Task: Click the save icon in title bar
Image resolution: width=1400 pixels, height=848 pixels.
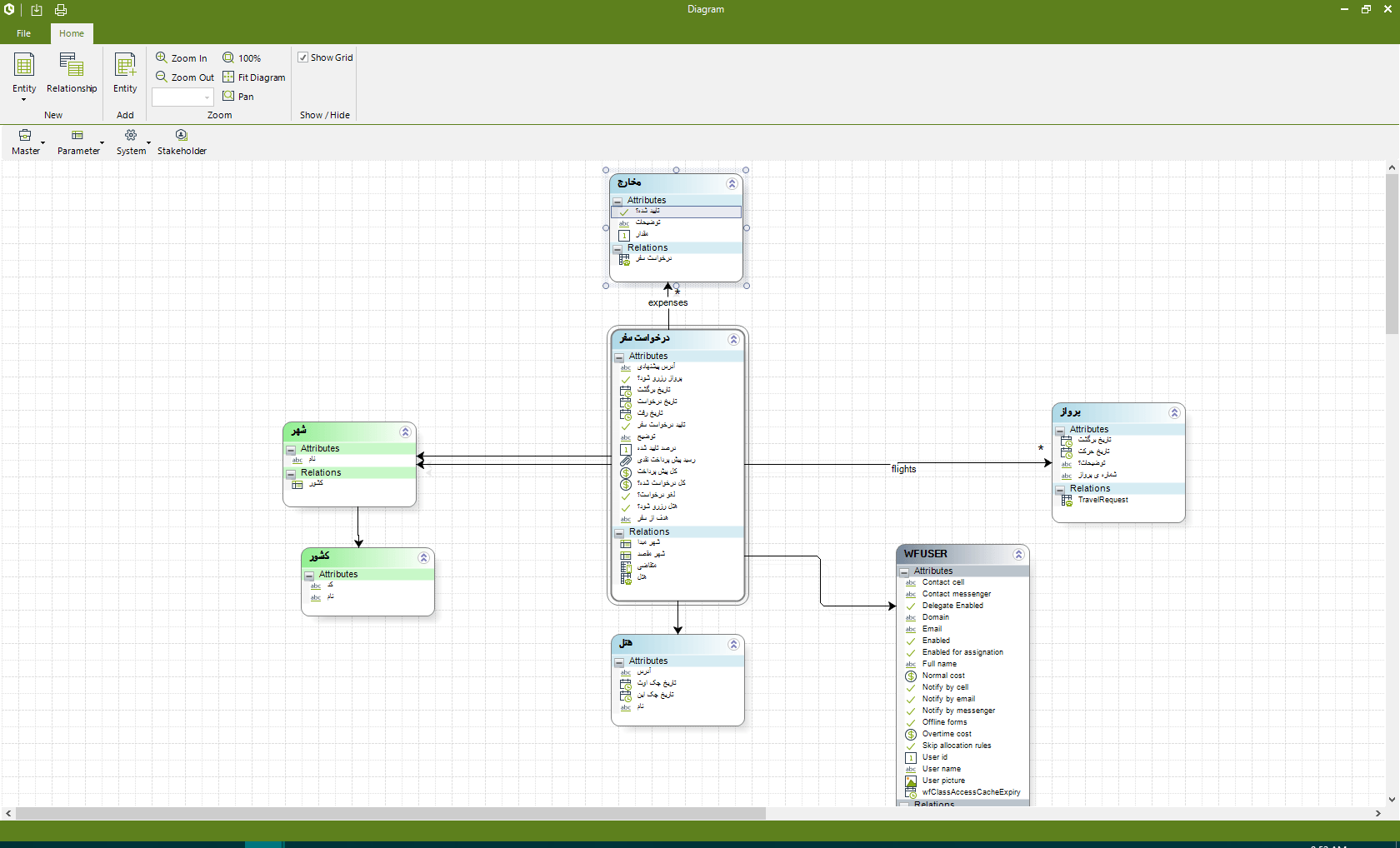Action: pos(37,10)
